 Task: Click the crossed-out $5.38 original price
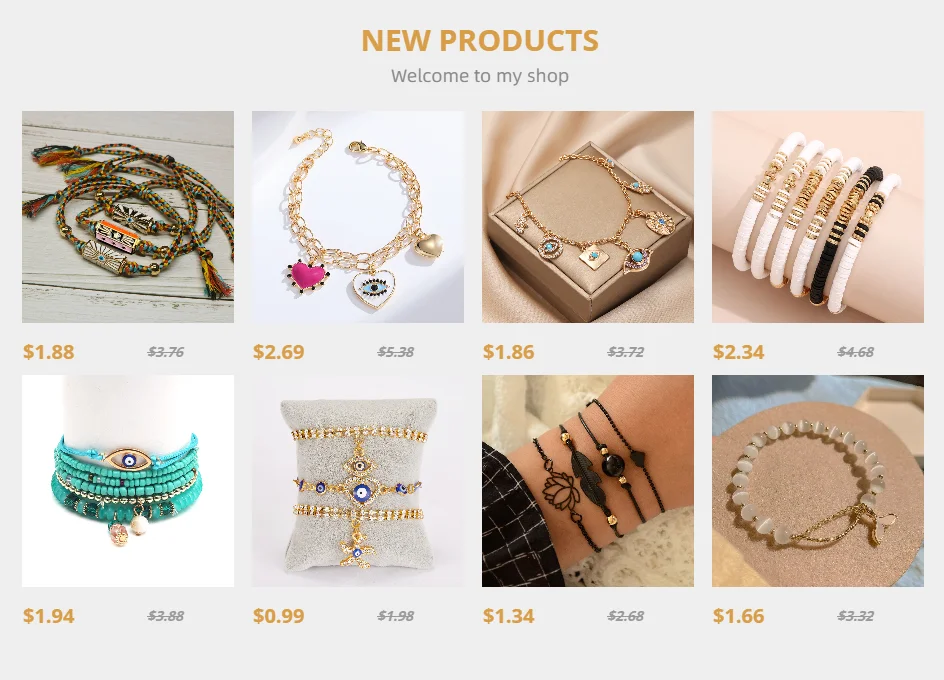coord(396,352)
